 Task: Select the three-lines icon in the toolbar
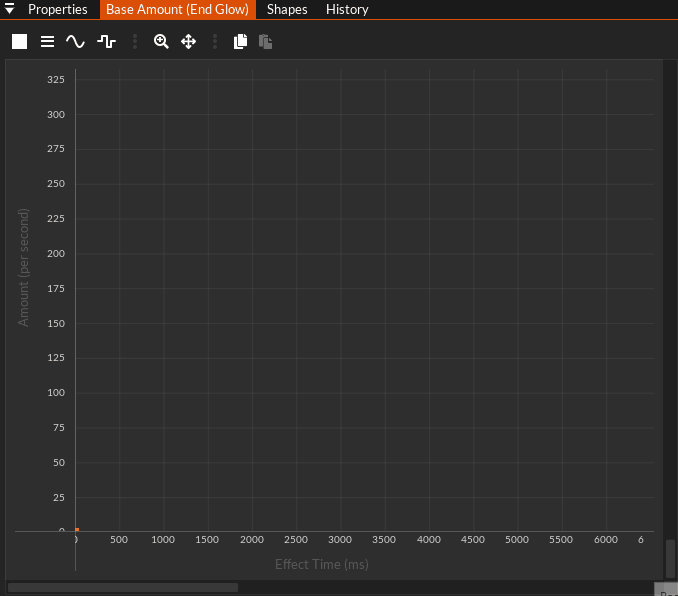47,42
